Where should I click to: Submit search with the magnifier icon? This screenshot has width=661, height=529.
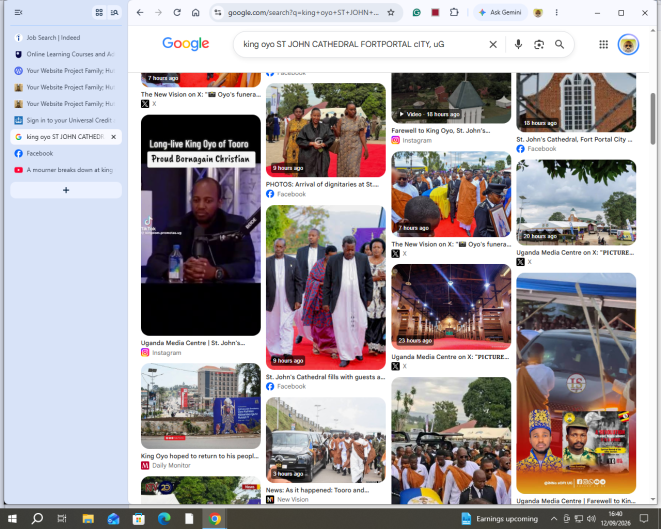559,44
